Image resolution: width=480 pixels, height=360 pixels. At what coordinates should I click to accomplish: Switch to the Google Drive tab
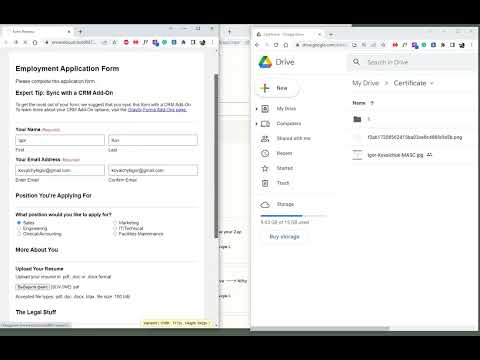(287, 34)
